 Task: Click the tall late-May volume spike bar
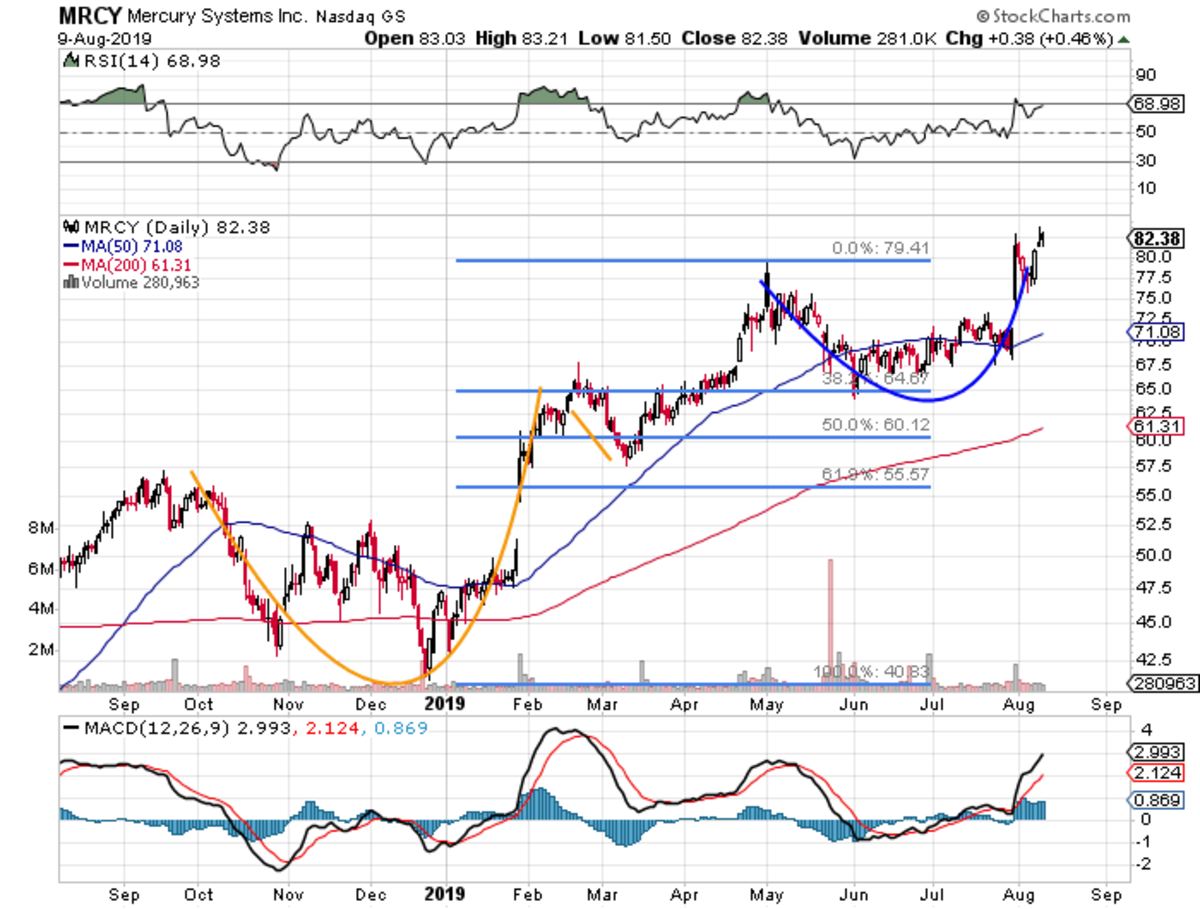829,620
